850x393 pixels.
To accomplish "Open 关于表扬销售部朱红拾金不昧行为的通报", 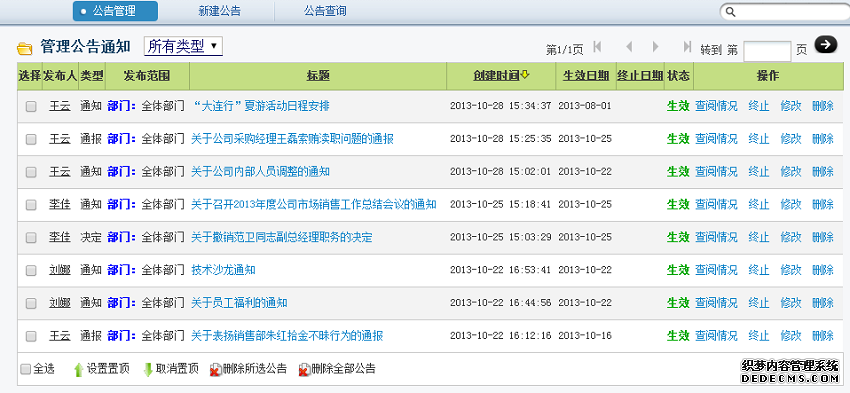I will (287, 336).
